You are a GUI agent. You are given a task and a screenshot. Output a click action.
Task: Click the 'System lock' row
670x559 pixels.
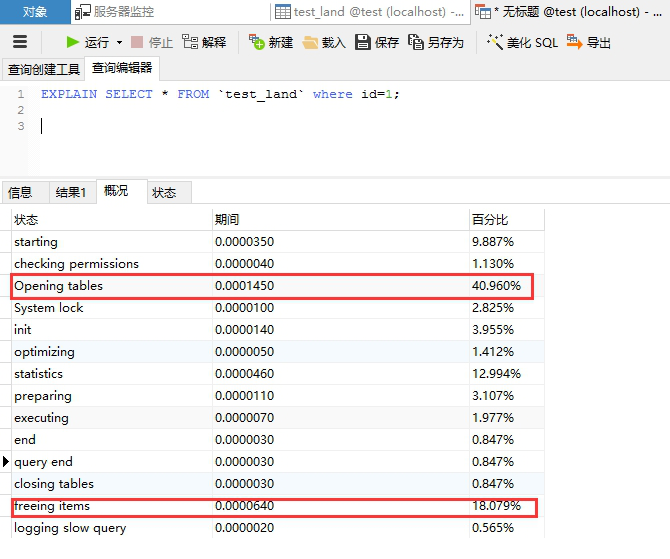pos(278,308)
